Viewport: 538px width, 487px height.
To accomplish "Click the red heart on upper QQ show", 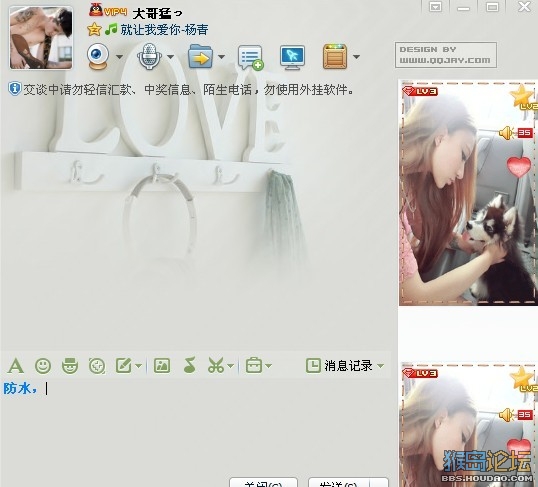I will pyautogui.click(x=519, y=167).
